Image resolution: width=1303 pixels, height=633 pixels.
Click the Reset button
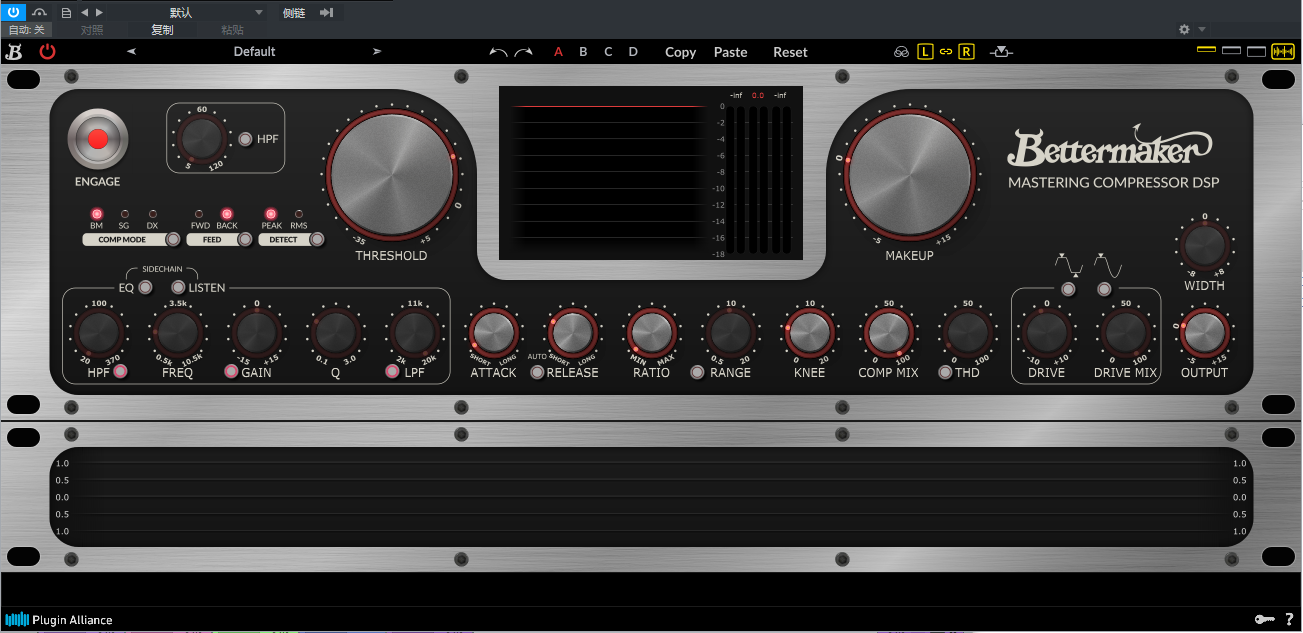(x=790, y=52)
